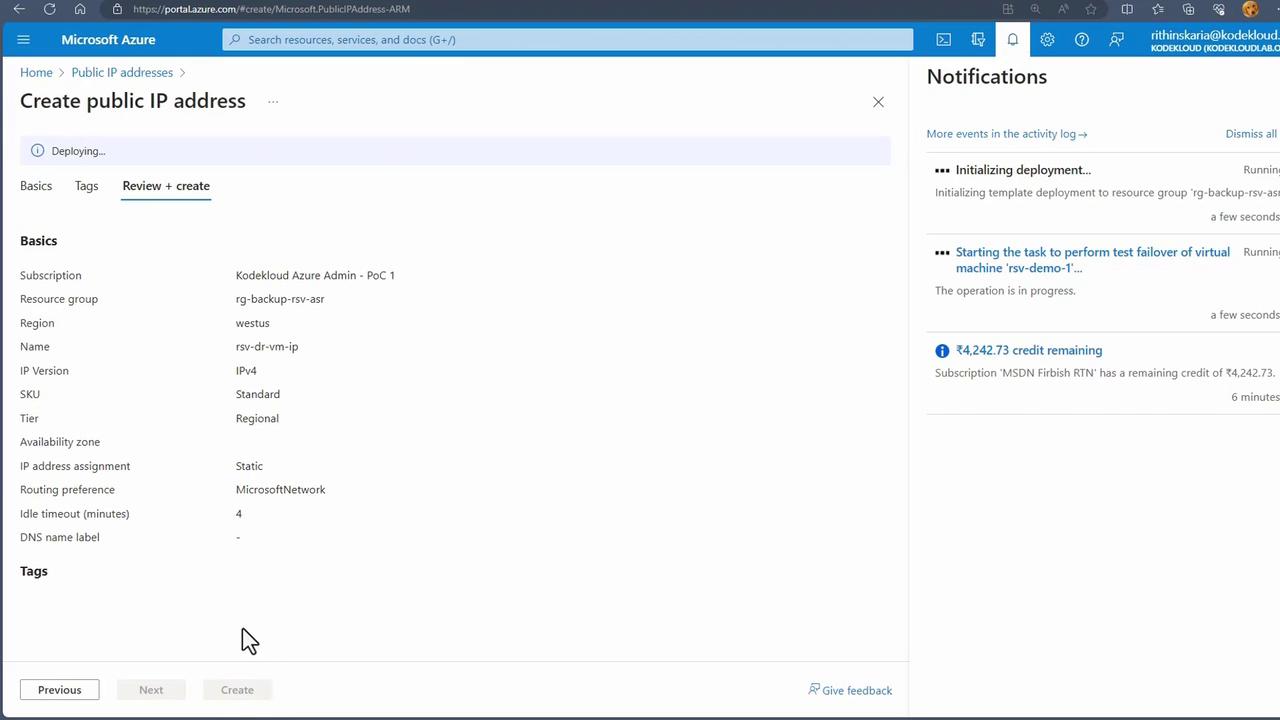Open browser zoom control in address bar
1280x720 pixels.
pos(1035,9)
